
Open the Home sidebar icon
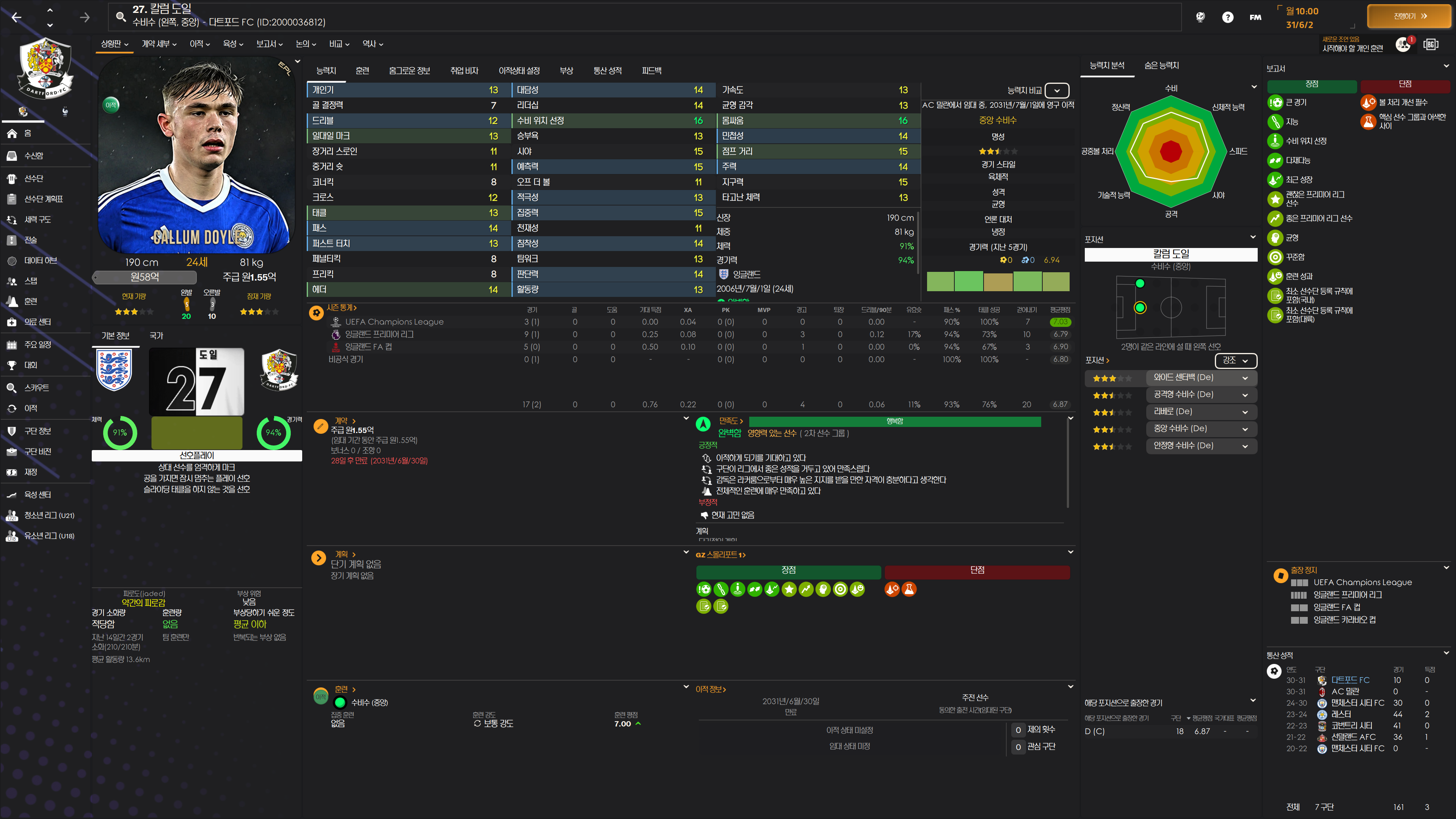[x=12, y=133]
